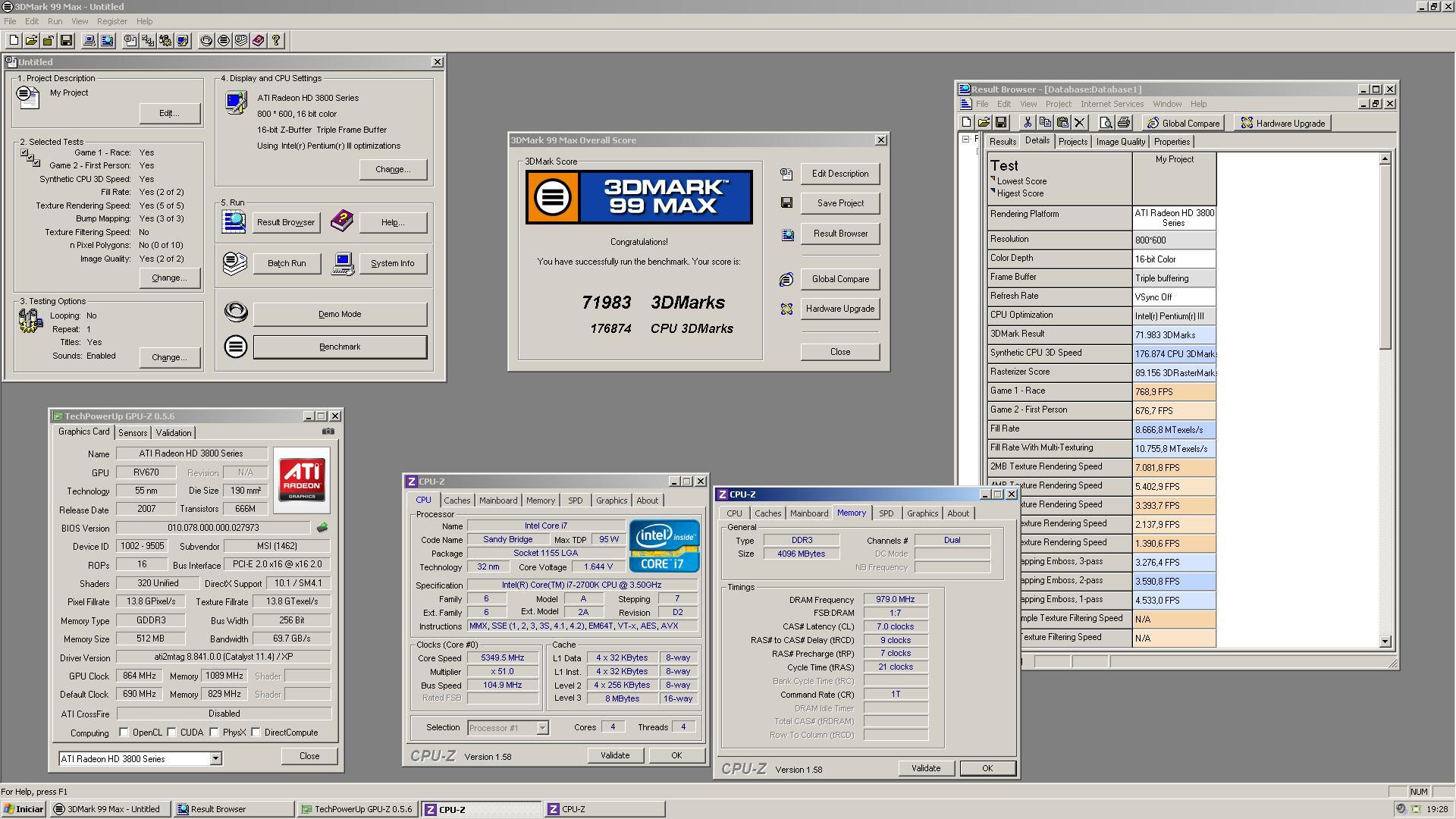Click the System Info computer icon in main toolbar
Image resolution: width=1456 pixels, height=819 pixels.
tap(89, 41)
